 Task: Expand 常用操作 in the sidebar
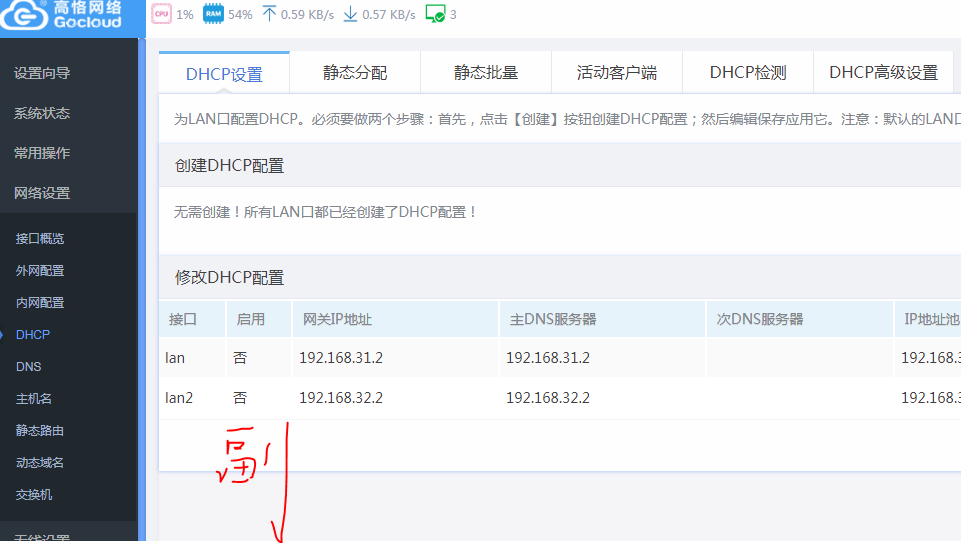point(42,153)
